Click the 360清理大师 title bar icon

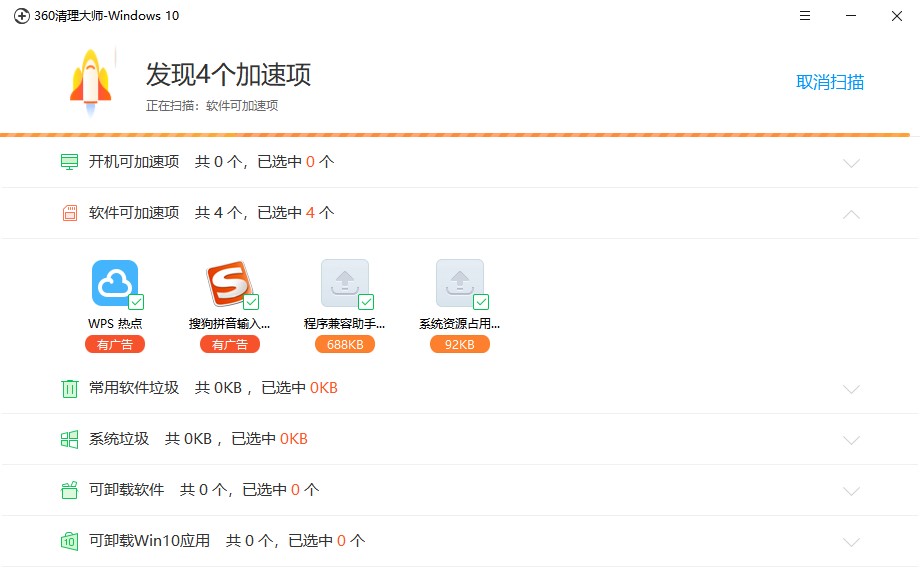coord(22,15)
